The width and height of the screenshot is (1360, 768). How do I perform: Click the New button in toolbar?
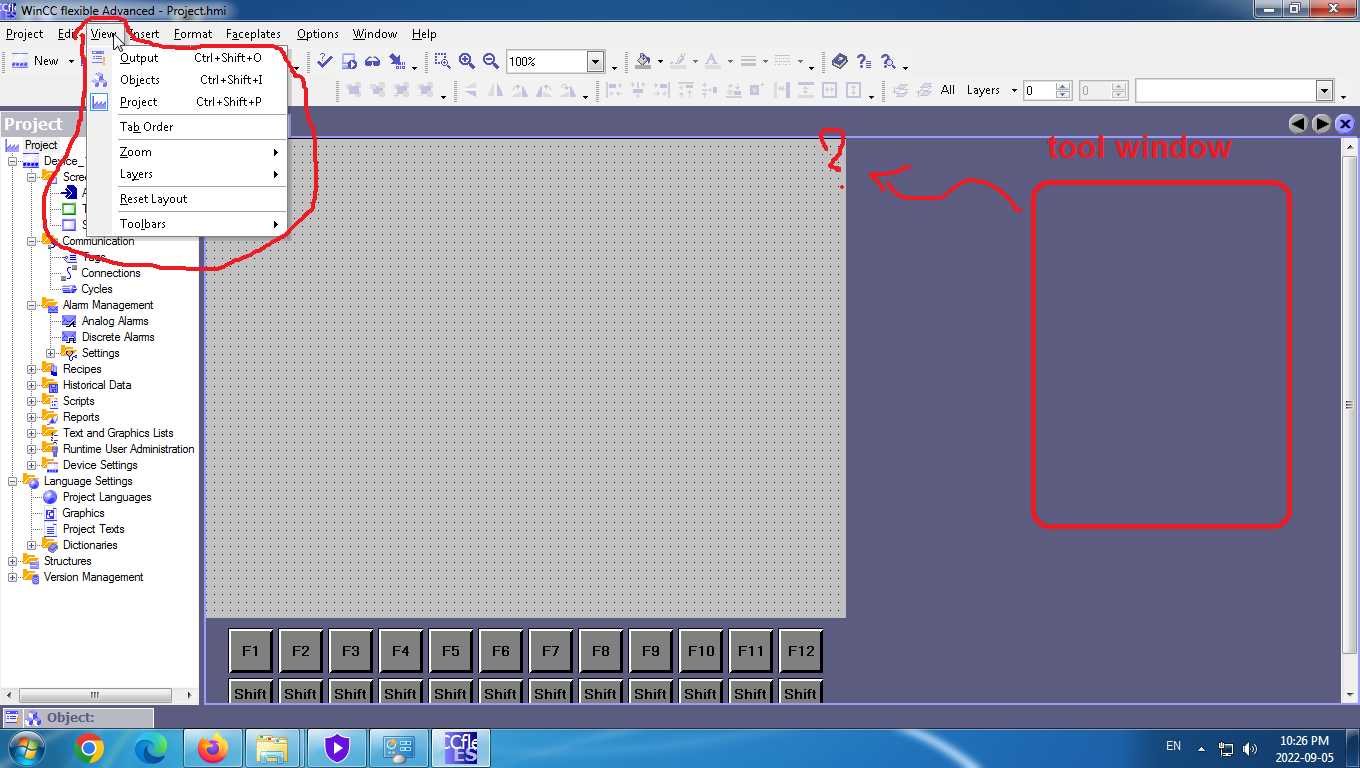(37, 61)
